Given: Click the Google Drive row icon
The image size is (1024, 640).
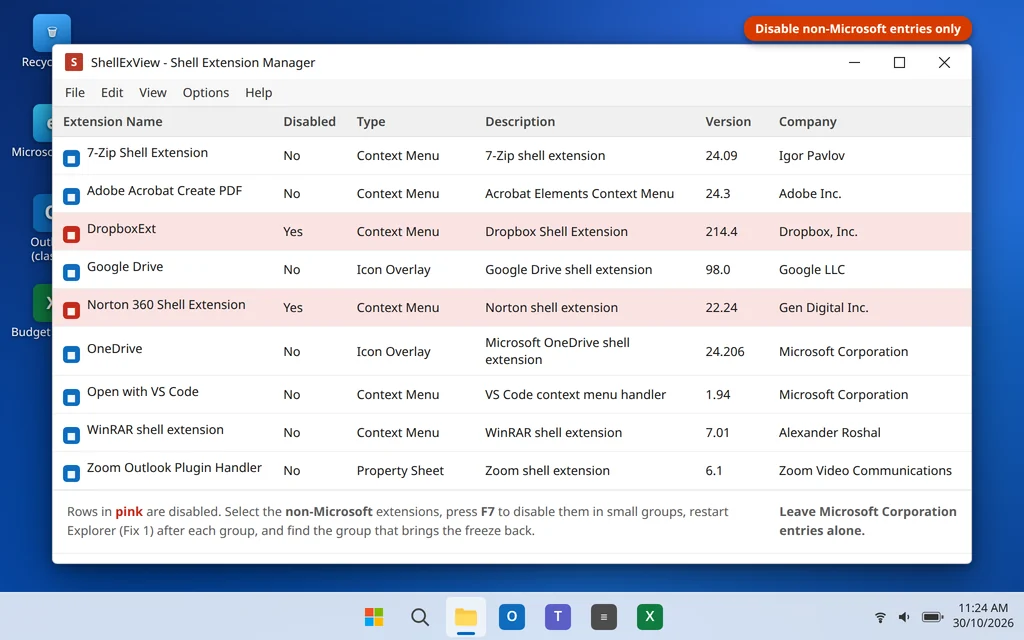Looking at the screenshot, I should tap(71, 272).
